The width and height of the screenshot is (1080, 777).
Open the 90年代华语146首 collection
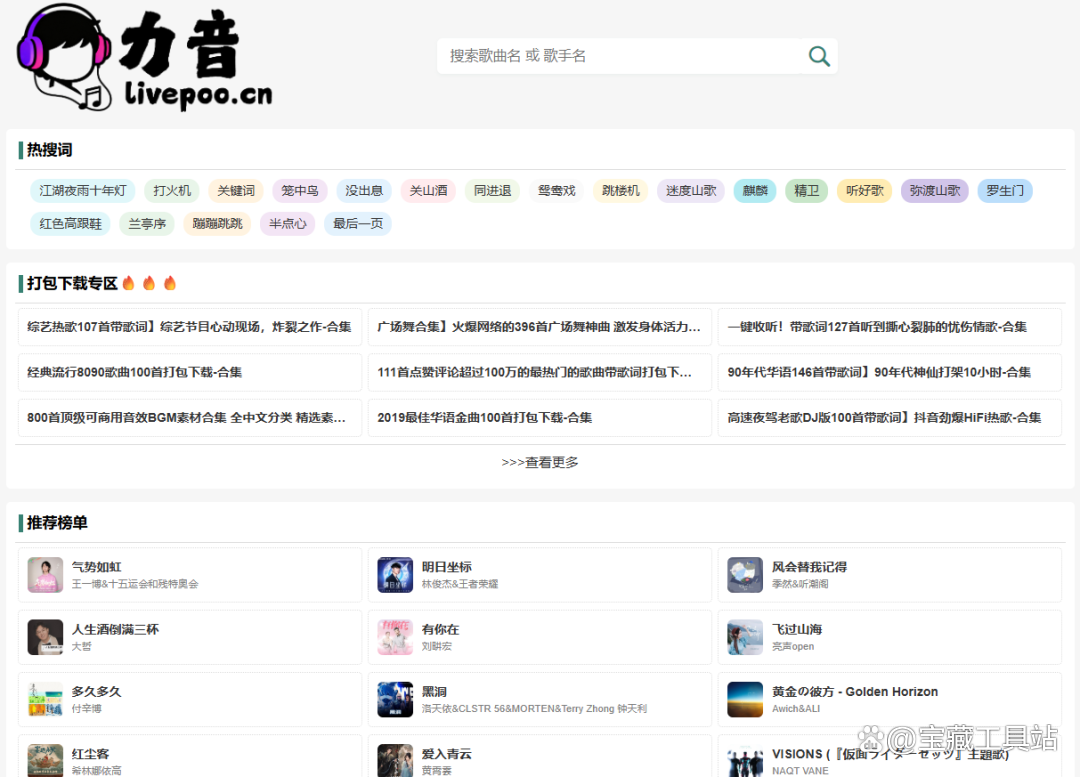(x=890, y=373)
